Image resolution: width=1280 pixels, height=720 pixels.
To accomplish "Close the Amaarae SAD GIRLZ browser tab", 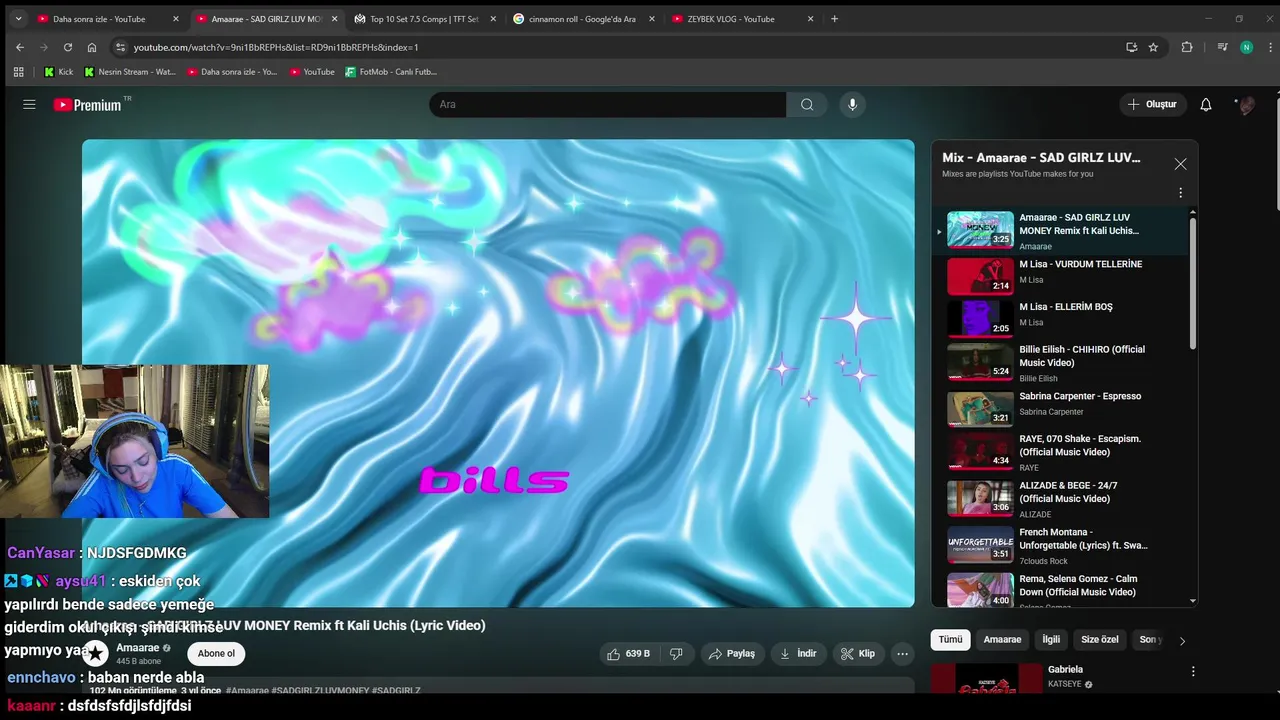I will 334,19.
